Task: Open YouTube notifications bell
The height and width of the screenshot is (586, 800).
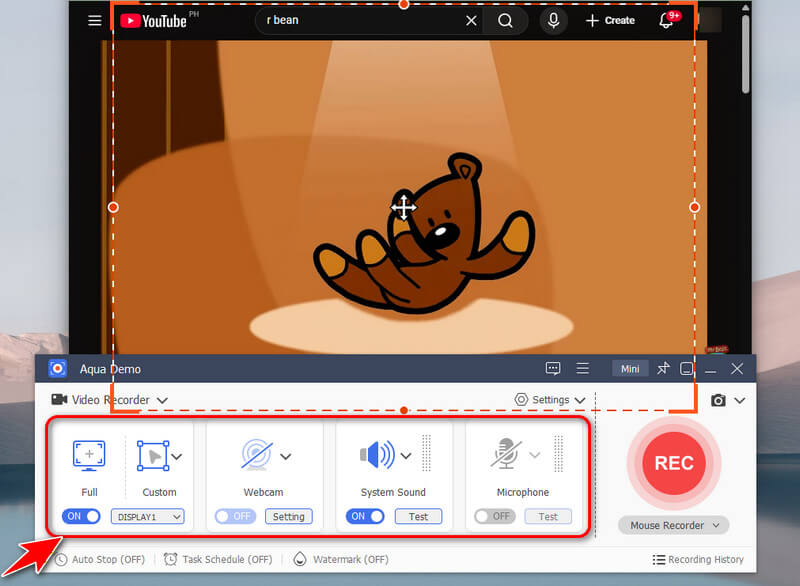Action: (x=666, y=20)
